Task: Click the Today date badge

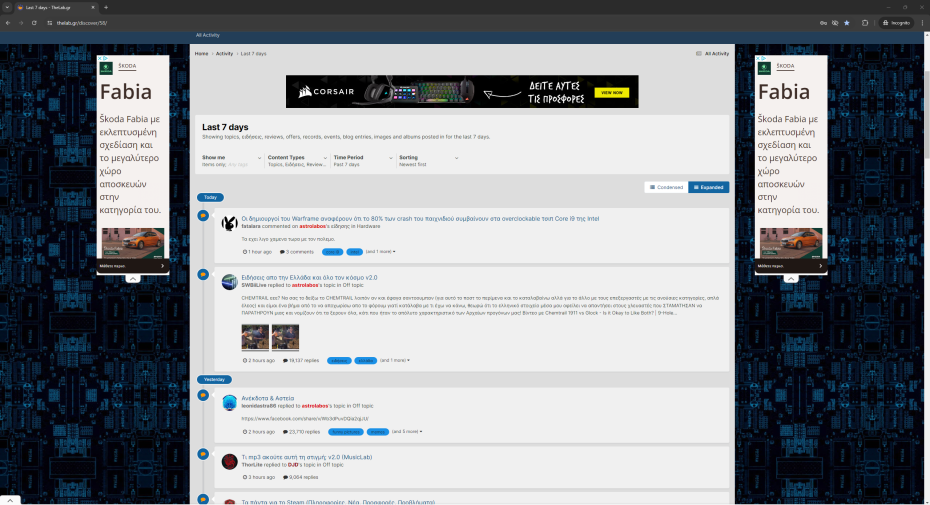Action: 211,197
